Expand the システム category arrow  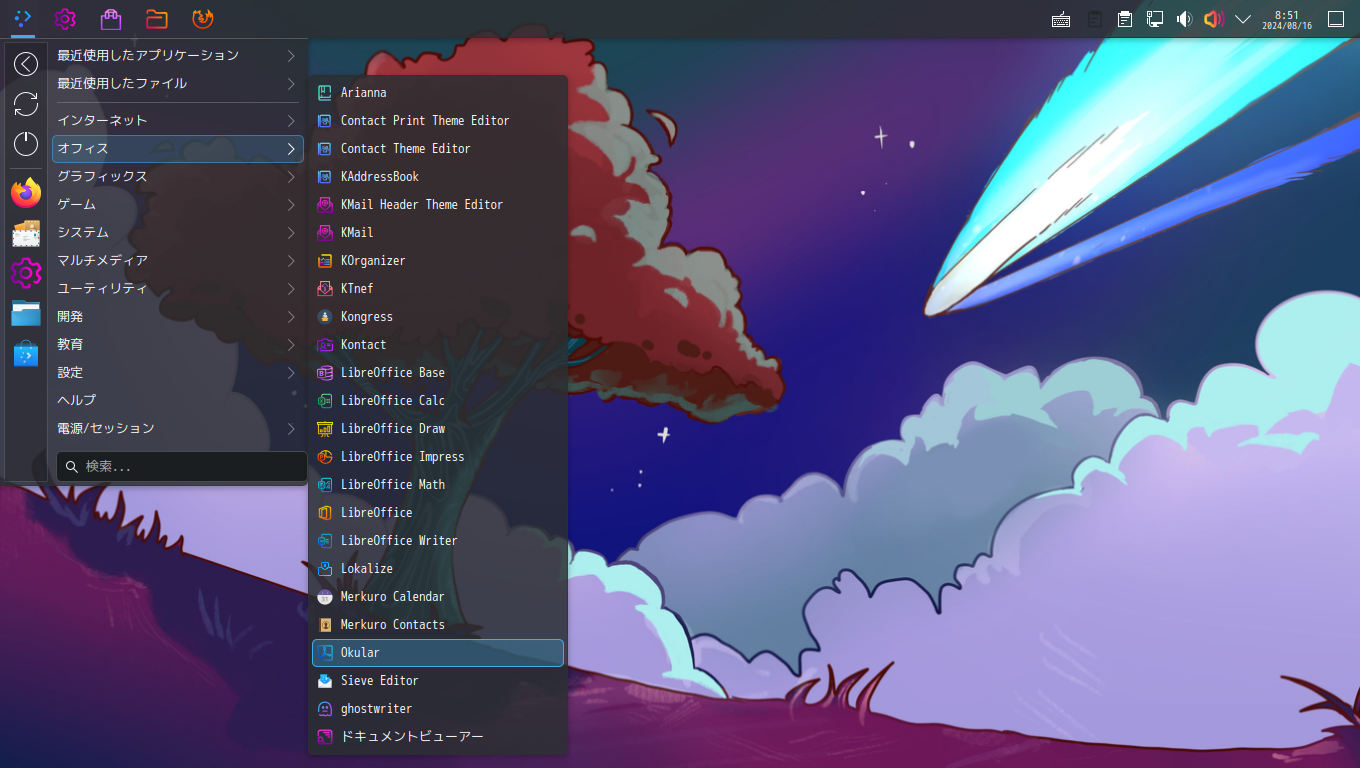[x=291, y=233]
